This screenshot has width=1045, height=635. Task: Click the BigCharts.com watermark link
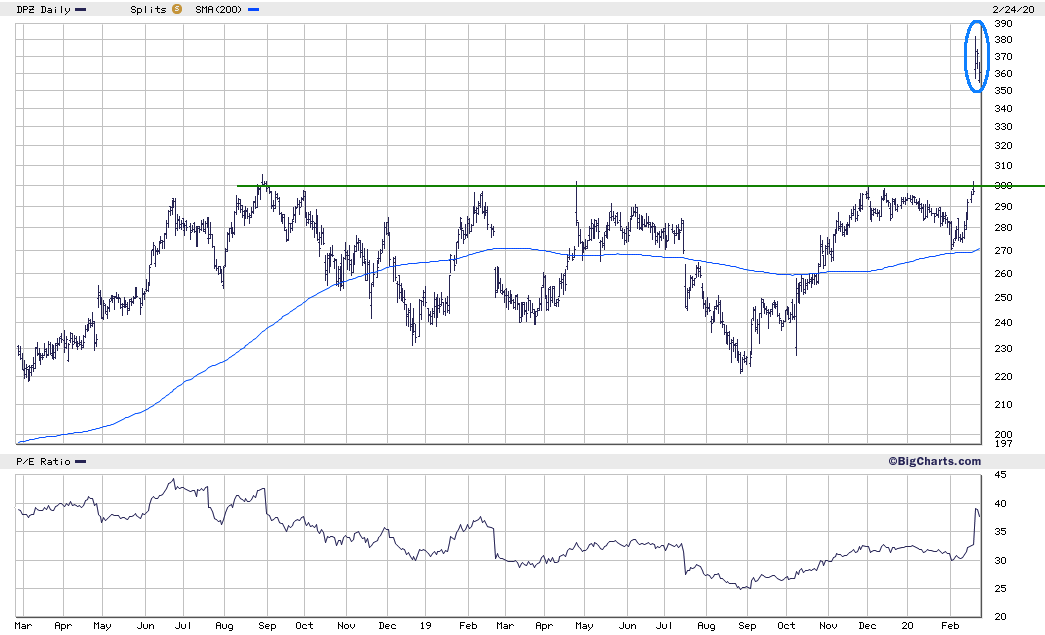(x=934, y=461)
